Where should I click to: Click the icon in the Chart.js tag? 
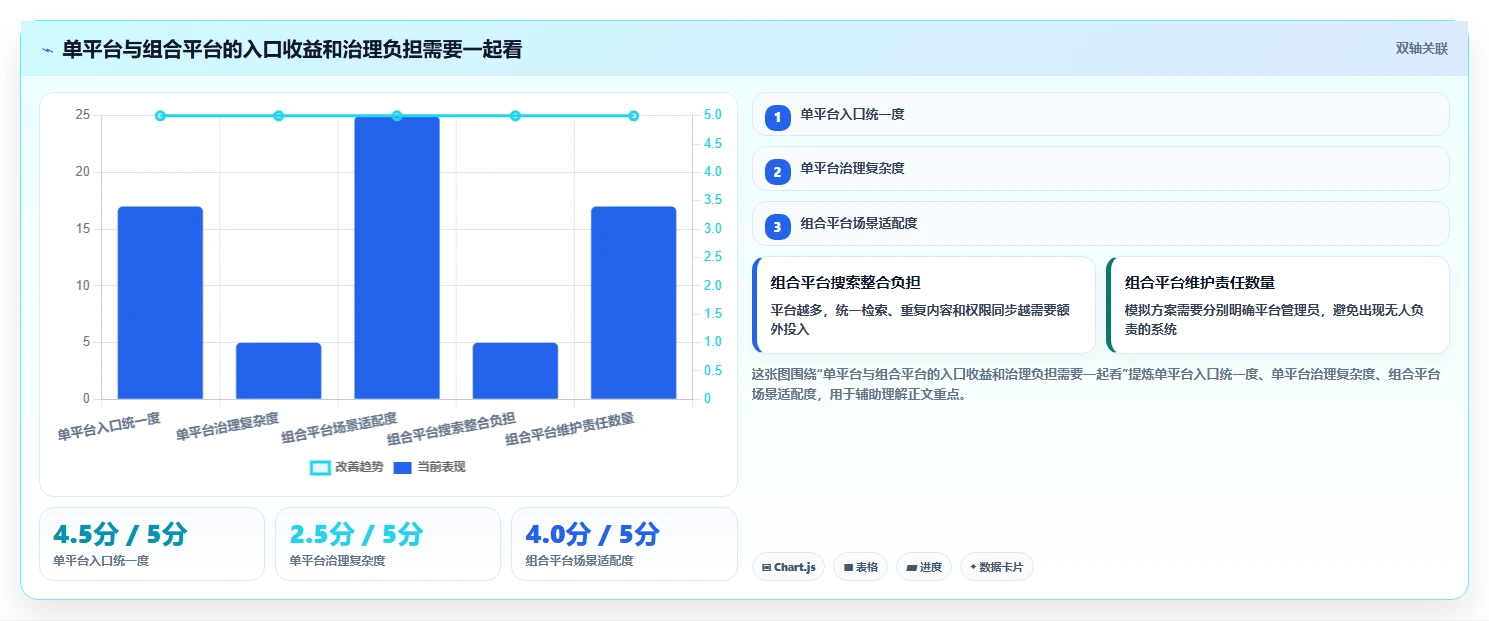pos(766,568)
